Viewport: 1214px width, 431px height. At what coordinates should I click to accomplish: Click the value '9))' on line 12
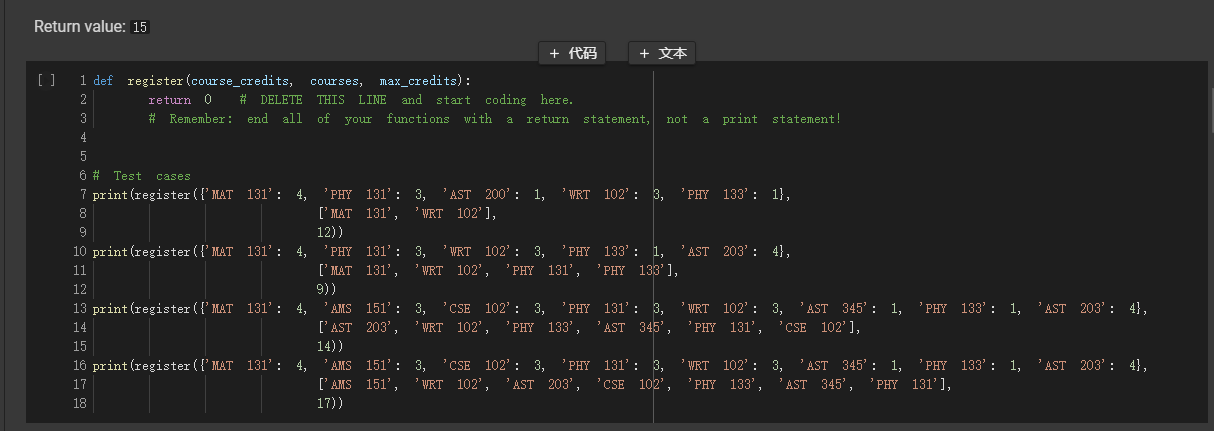(x=327, y=289)
